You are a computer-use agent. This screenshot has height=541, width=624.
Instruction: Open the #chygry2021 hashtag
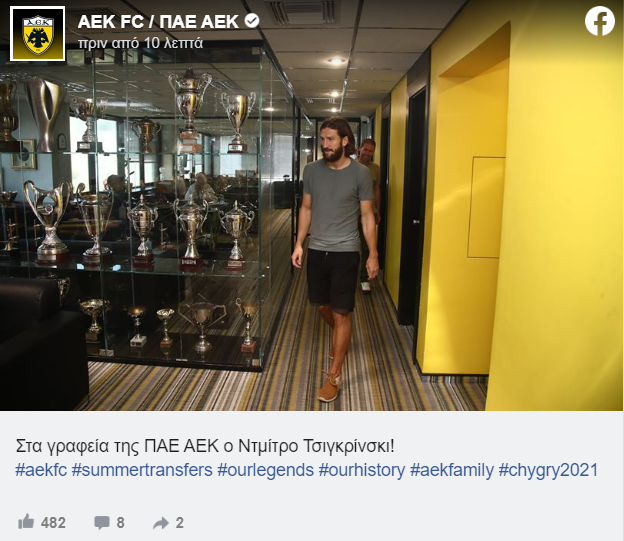click(x=548, y=470)
